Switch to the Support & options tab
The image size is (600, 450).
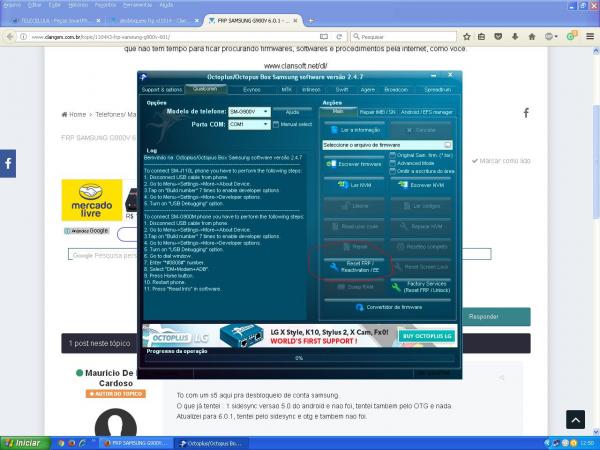point(162,90)
